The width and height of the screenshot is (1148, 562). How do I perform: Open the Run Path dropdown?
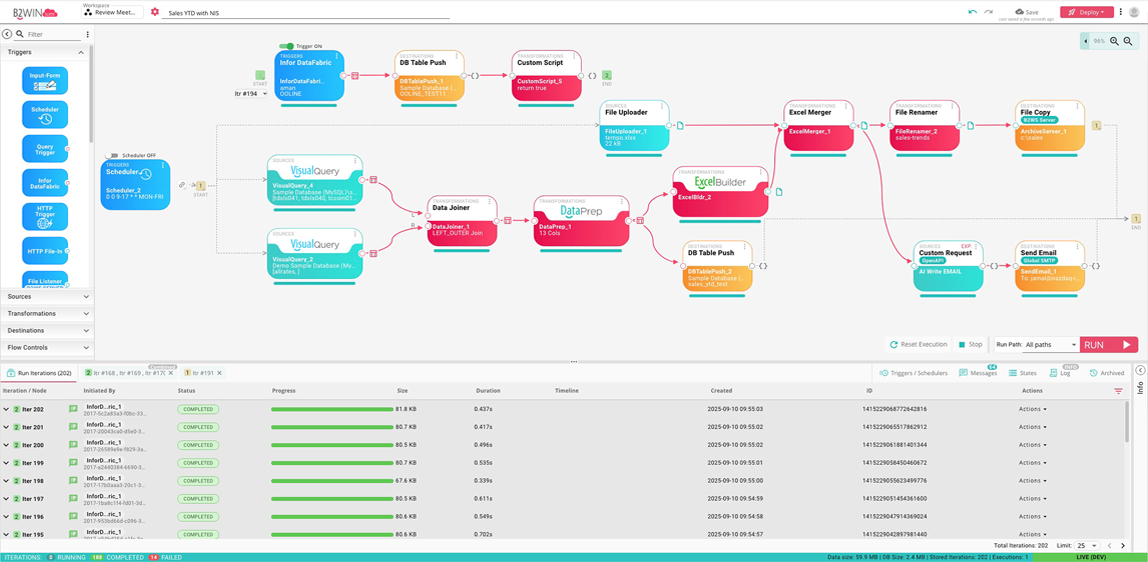coord(1051,344)
